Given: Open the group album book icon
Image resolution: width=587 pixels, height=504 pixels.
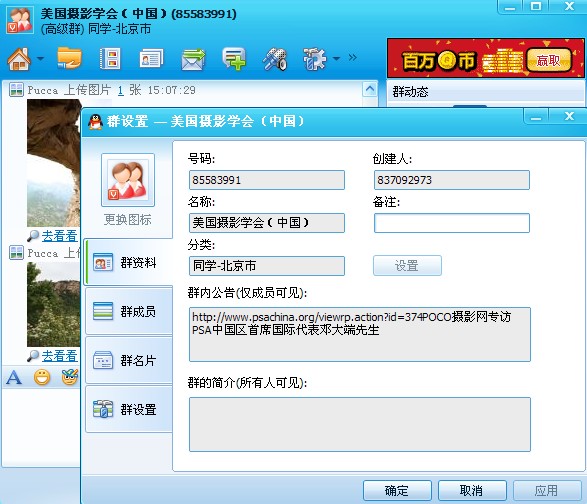Looking at the screenshot, I should (110, 59).
